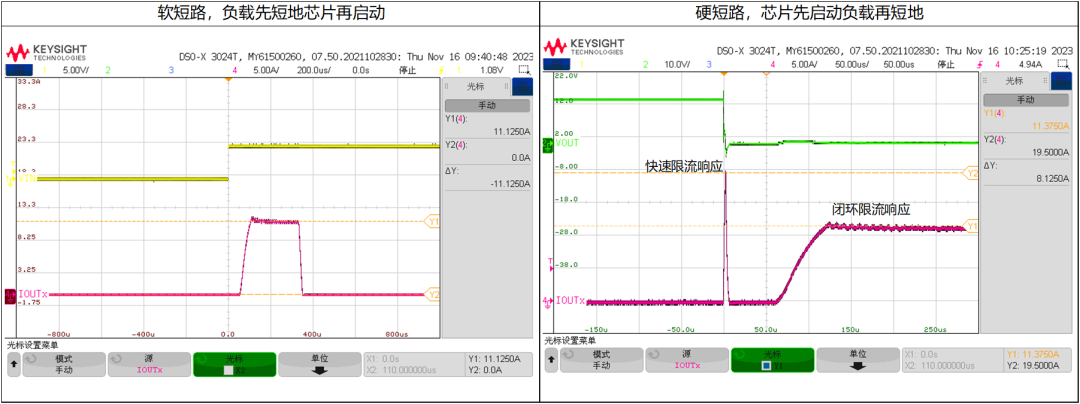
Task: Click the zoom box icon on left scope
Action: tap(525, 70)
